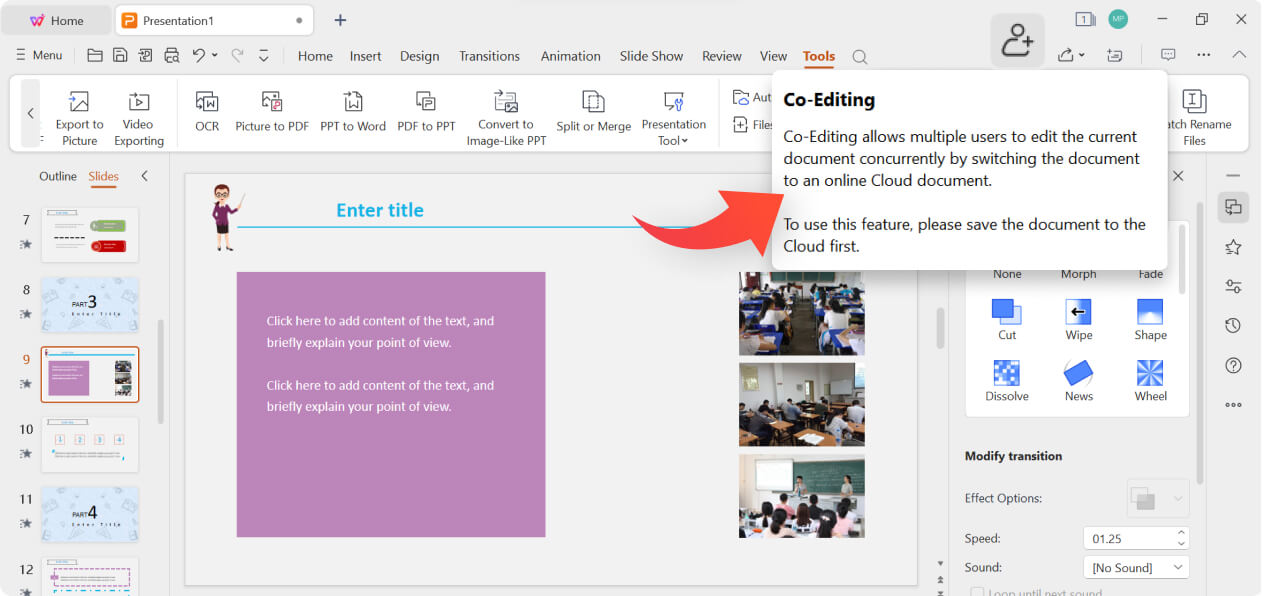The width and height of the screenshot is (1264, 596).
Task: Open the Menu button
Action: click(39, 55)
